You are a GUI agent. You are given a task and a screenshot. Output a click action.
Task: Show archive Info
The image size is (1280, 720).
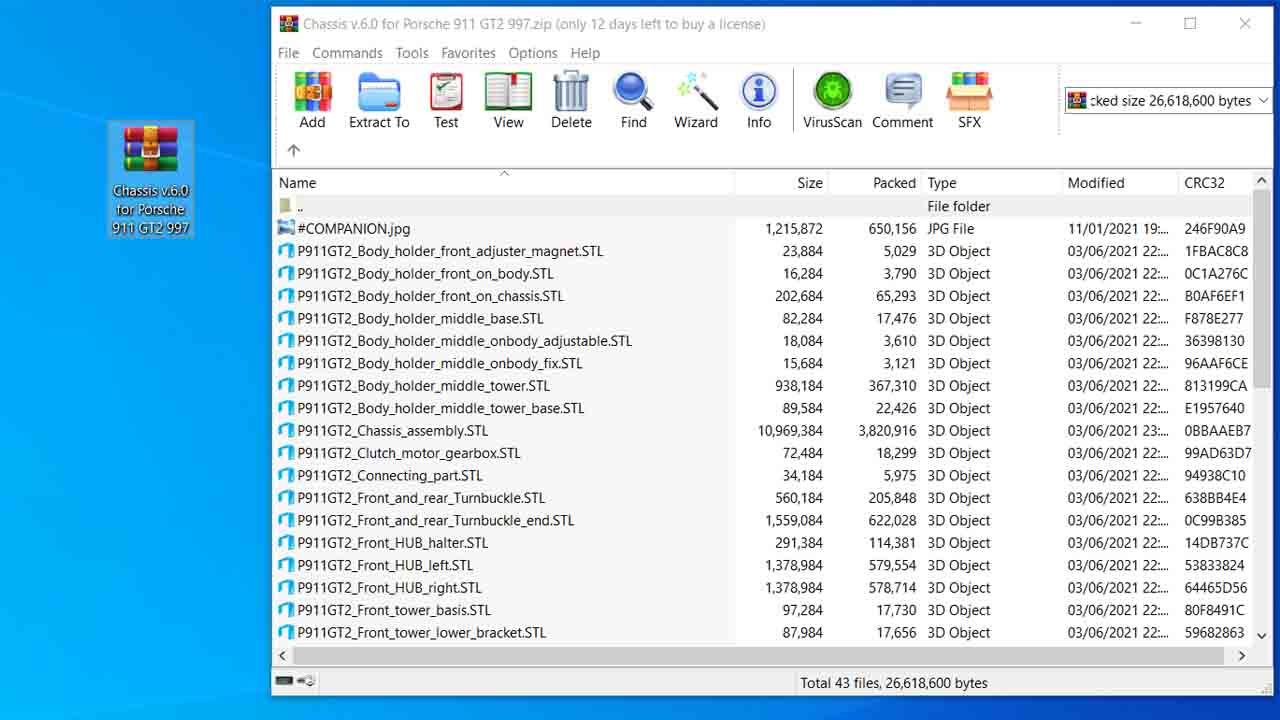(759, 100)
